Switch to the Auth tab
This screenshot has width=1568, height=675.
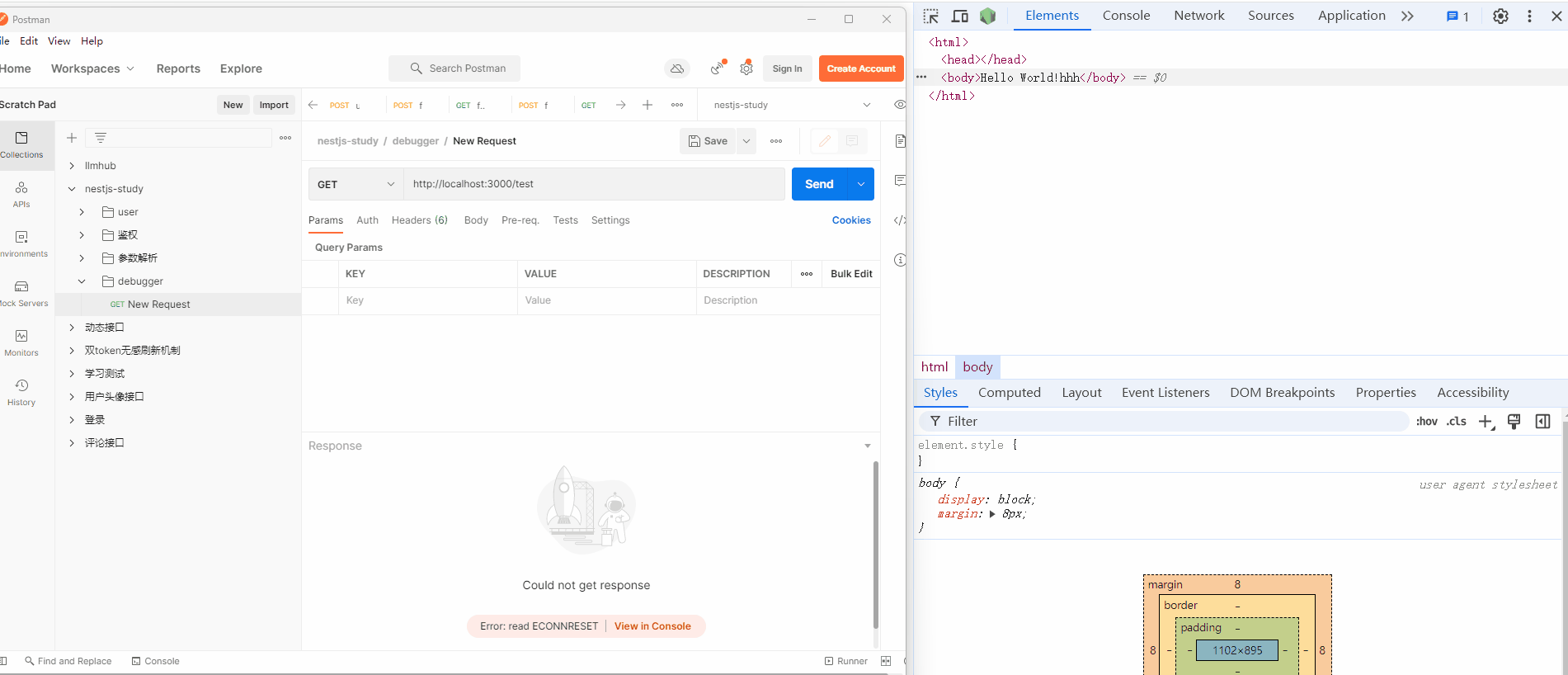click(x=368, y=220)
